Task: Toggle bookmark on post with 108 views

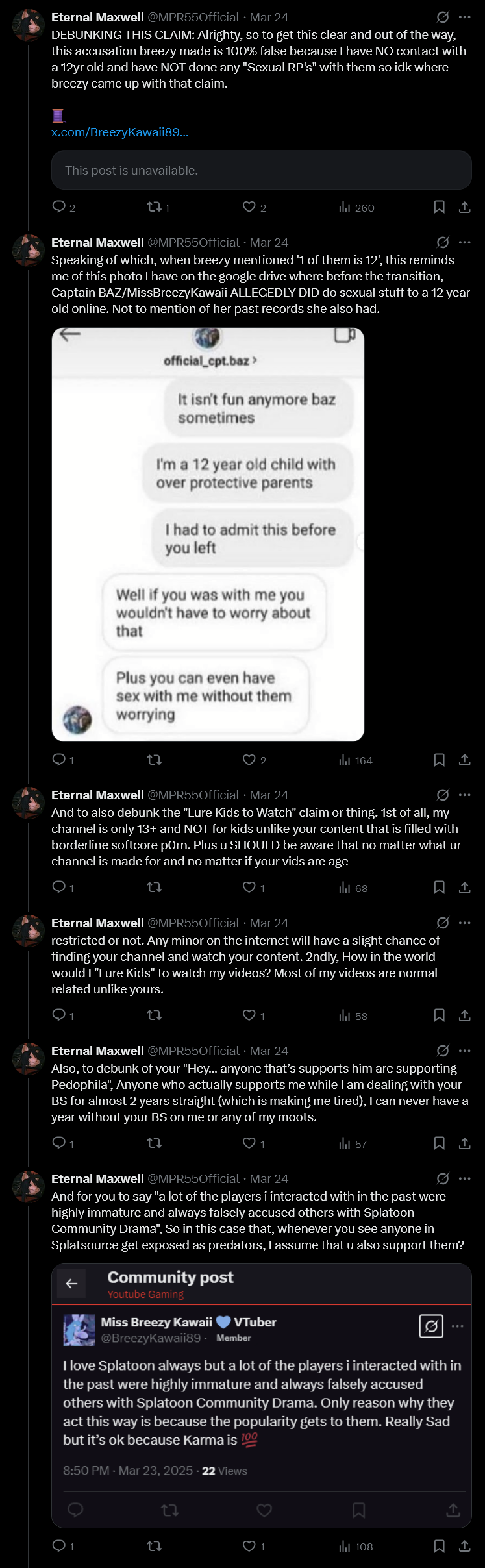Action: click(x=439, y=1546)
